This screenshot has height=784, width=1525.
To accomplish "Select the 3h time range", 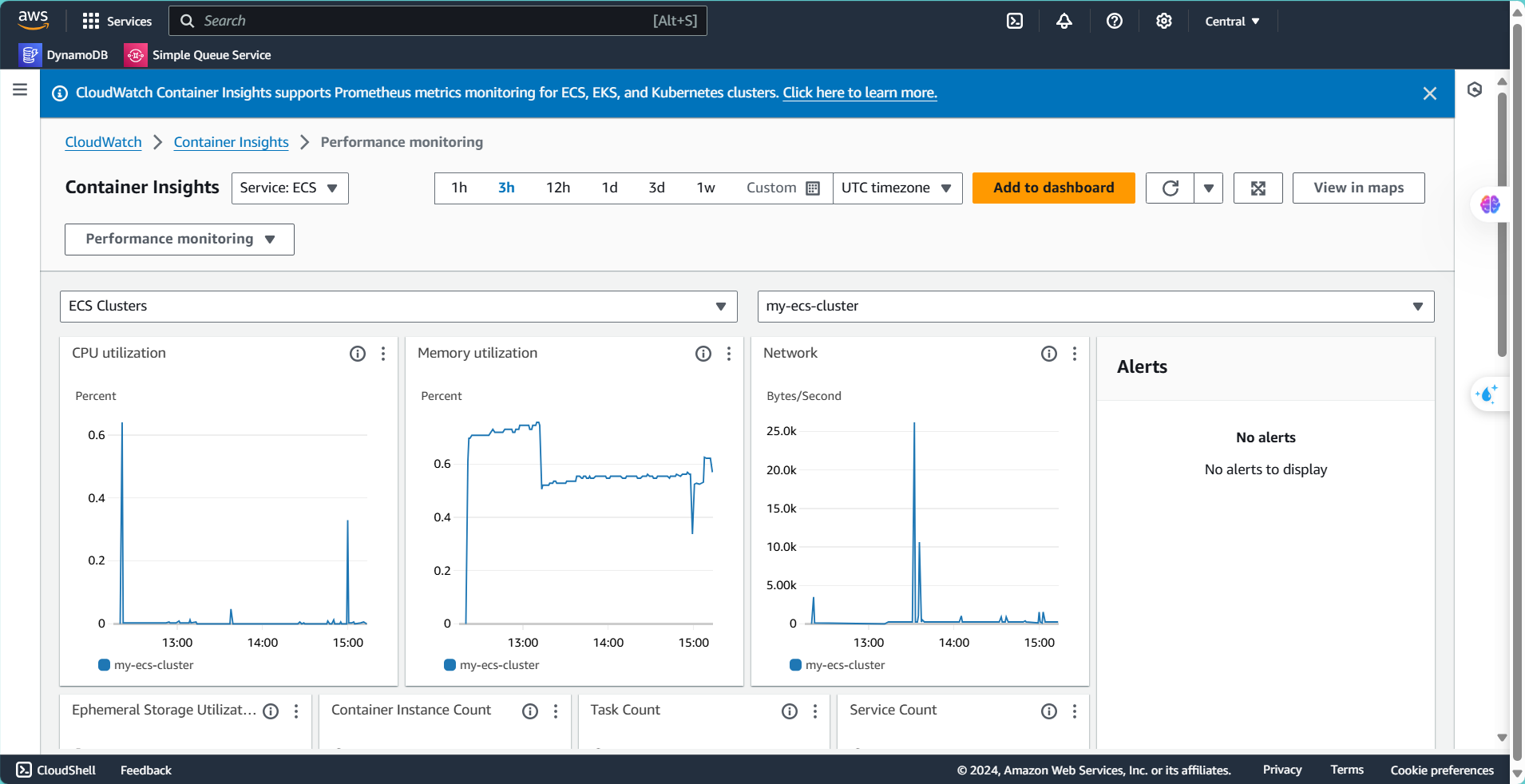I will [x=506, y=188].
